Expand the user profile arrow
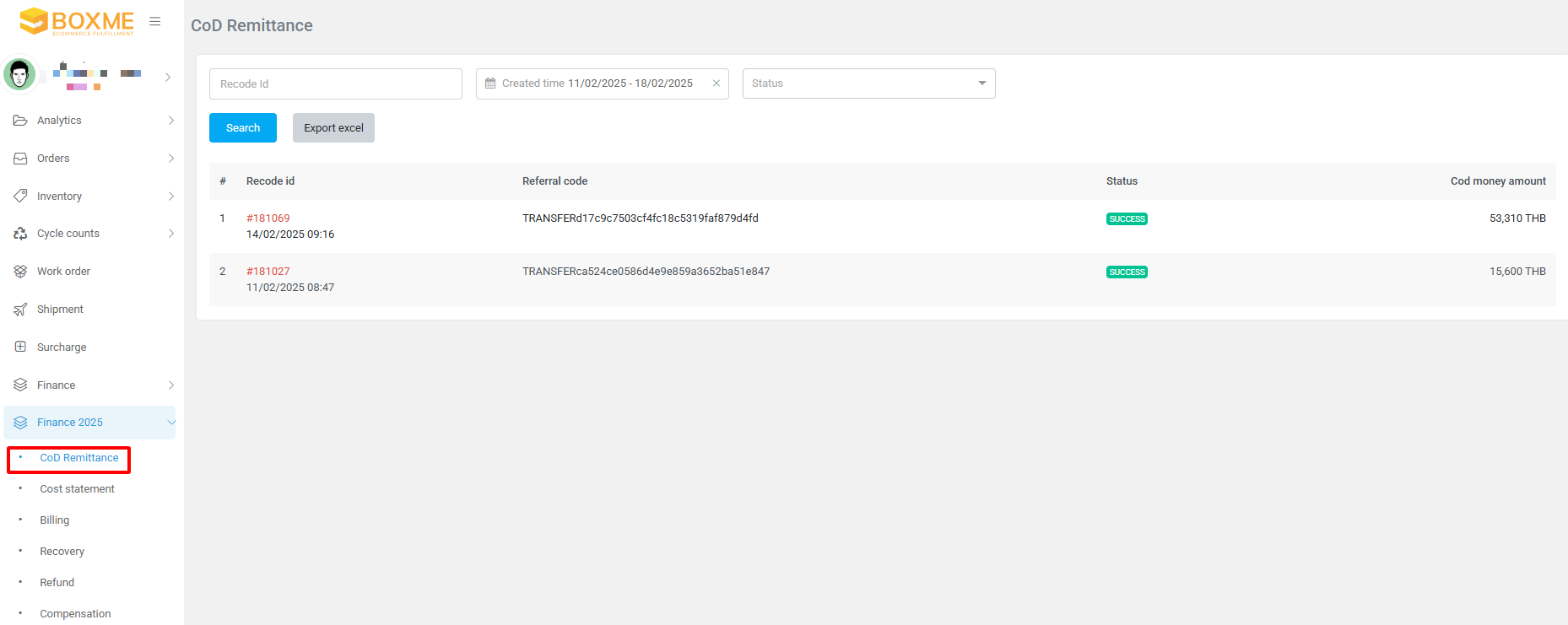Screen dimensions: 1568x625 (x=168, y=78)
